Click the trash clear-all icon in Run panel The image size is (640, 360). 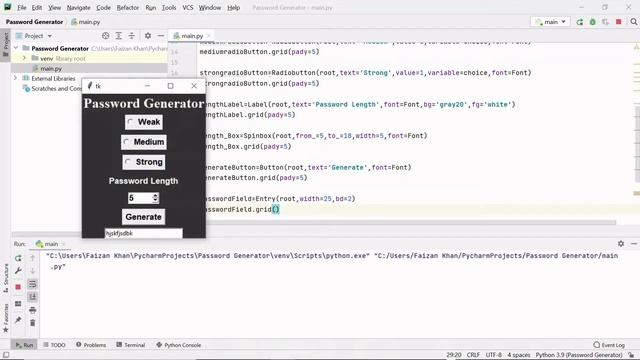33,323
